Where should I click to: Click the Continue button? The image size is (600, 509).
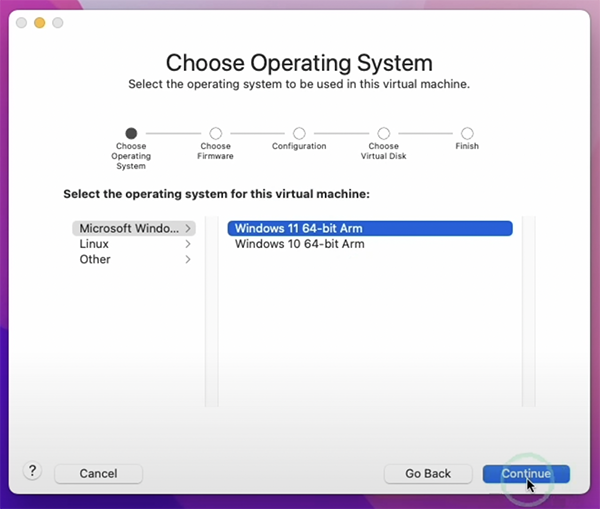tap(526, 474)
